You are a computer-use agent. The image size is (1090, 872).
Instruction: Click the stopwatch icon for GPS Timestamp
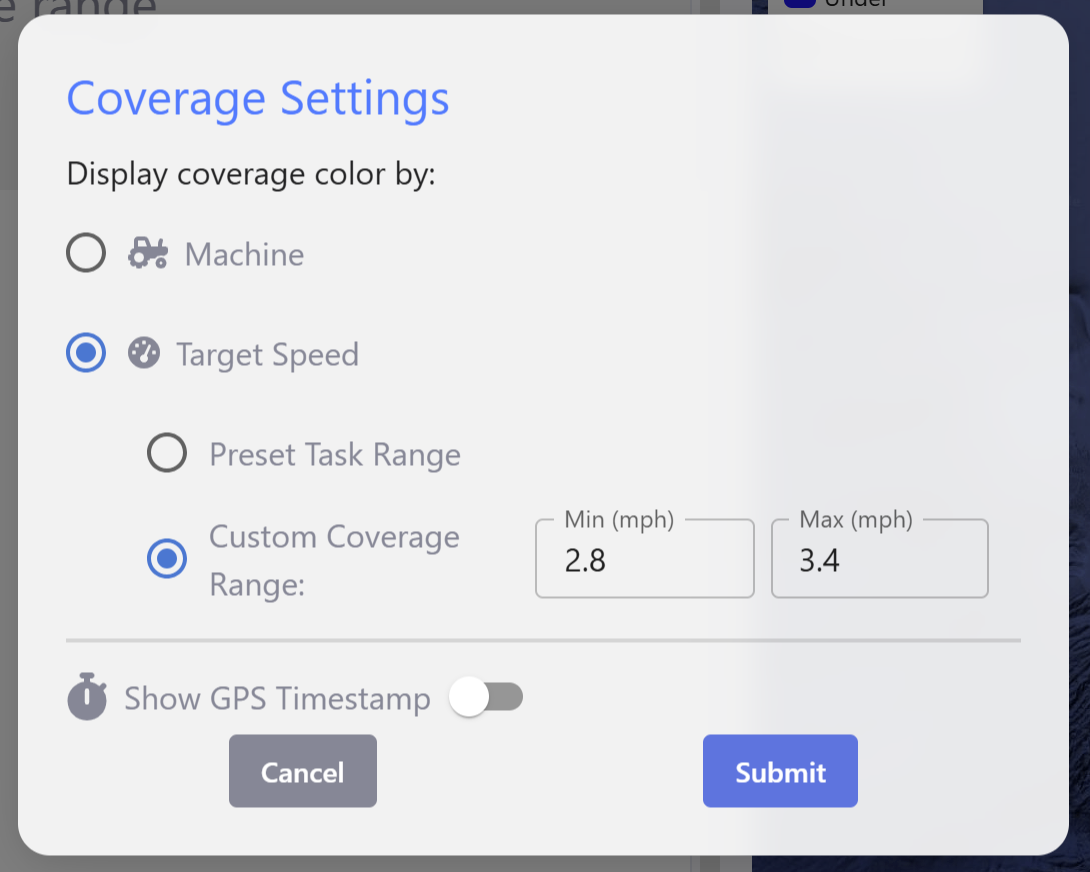tap(87, 697)
